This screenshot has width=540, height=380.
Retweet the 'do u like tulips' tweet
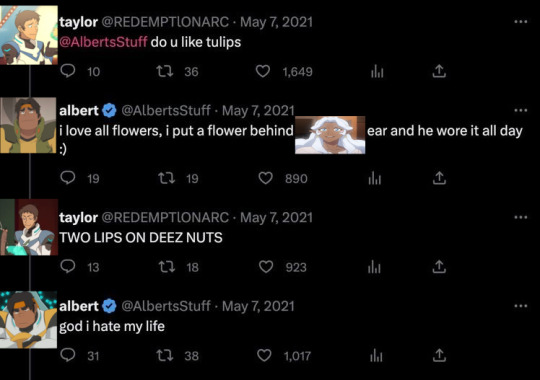coord(165,71)
